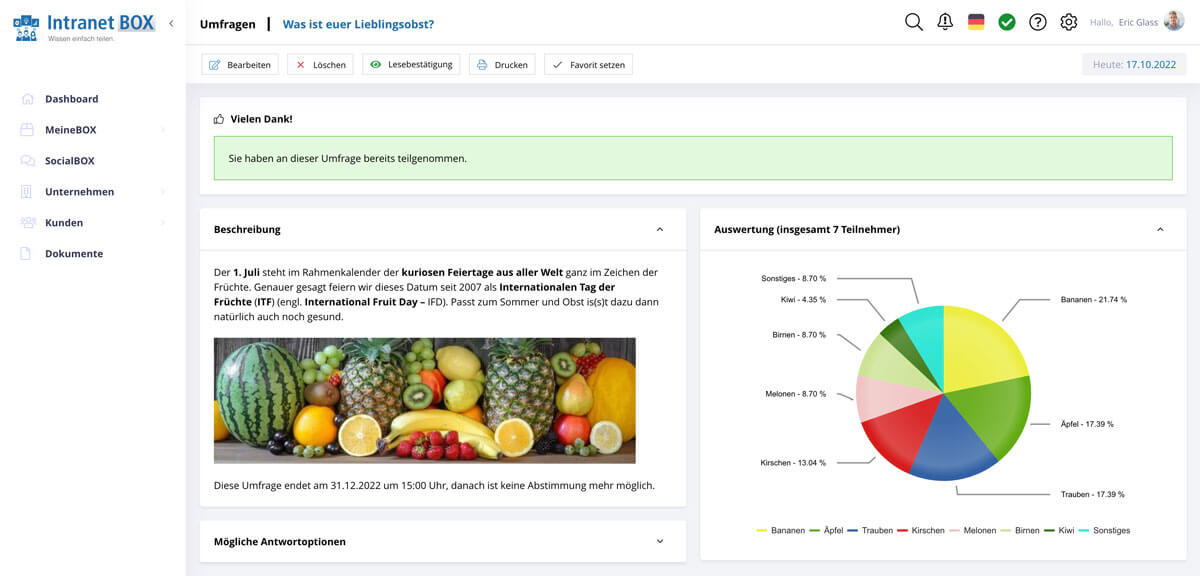Click the green checkmark status icon
This screenshot has width=1200, height=576.
coord(1007,21)
